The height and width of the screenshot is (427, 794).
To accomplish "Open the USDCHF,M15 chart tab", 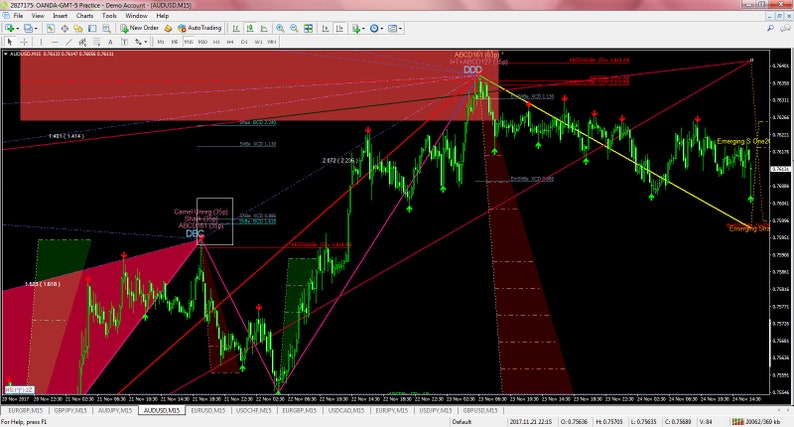I will tap(254, 410).
